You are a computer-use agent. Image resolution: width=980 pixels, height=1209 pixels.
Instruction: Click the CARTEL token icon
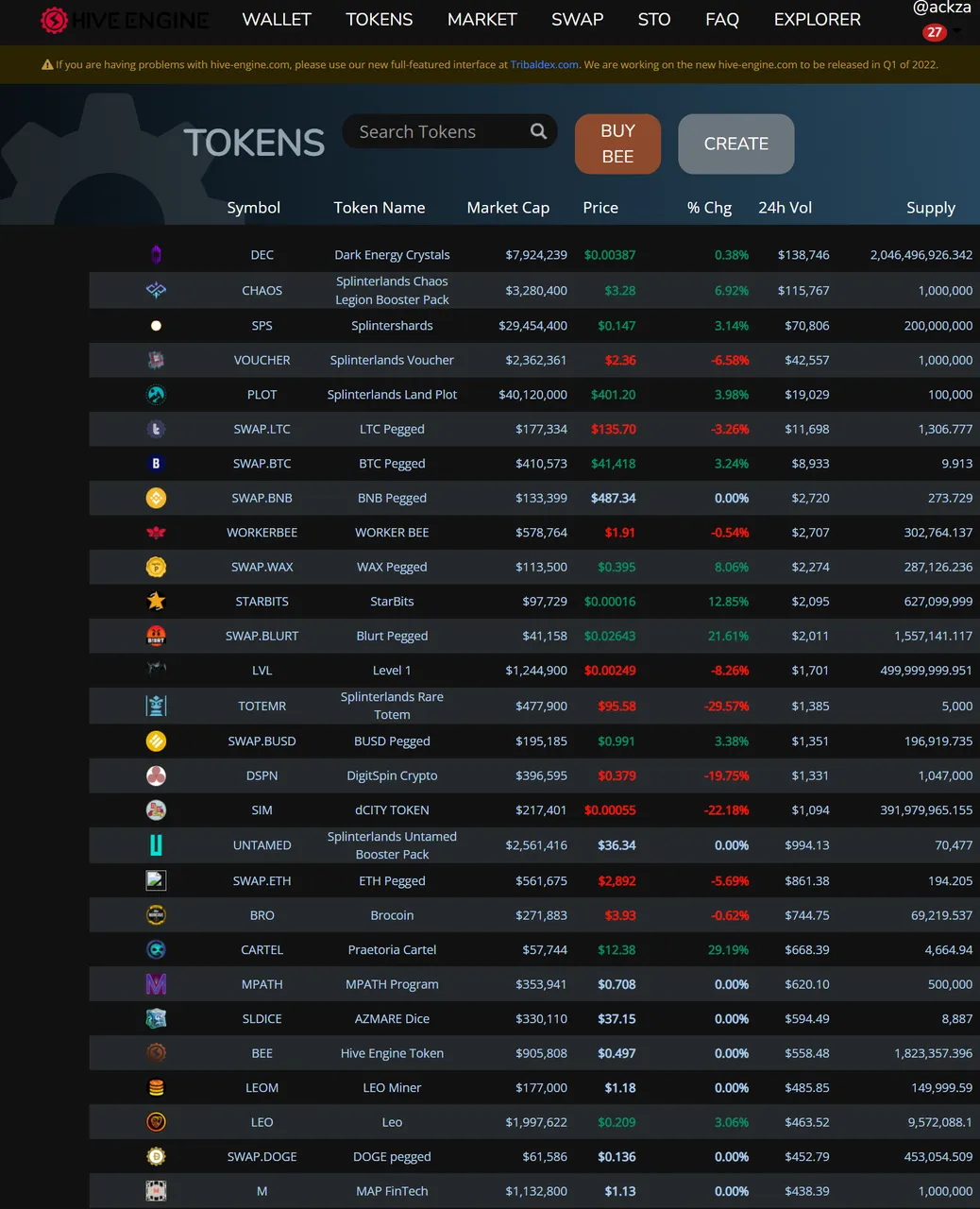tap(156, 949)
